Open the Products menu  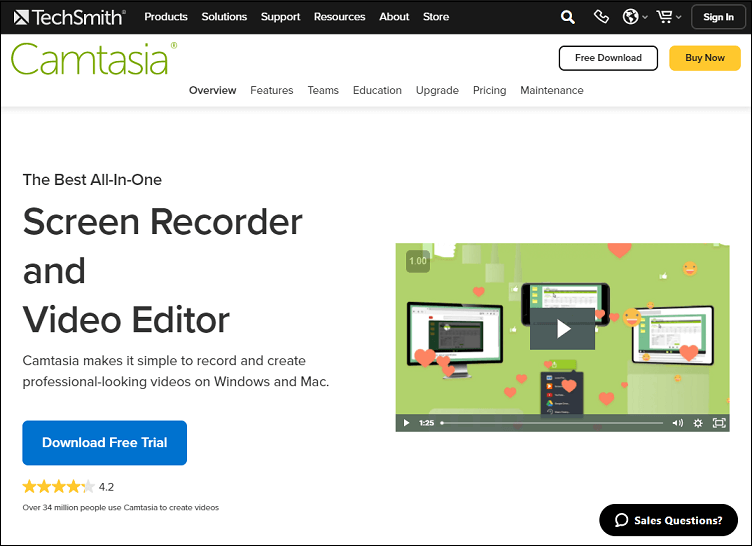point(166,17)
